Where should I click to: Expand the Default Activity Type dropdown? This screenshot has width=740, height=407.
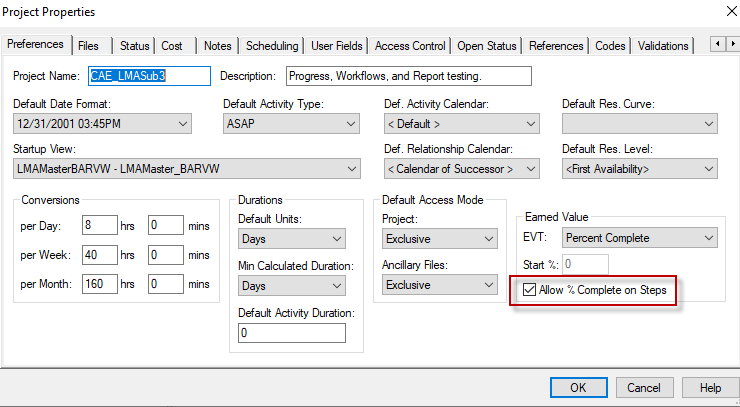coord(291,124)
